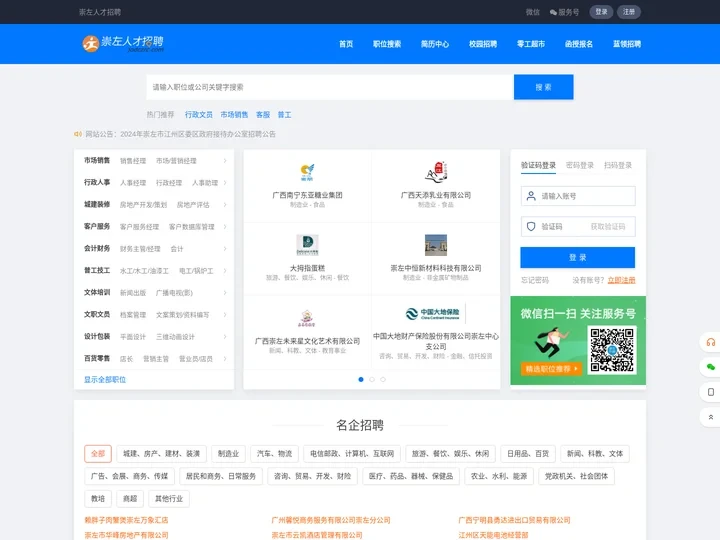The height and width of the screenshot is (540, 720).
Task: Open 中国大地保险 company logo
Action: coord(436,313)
